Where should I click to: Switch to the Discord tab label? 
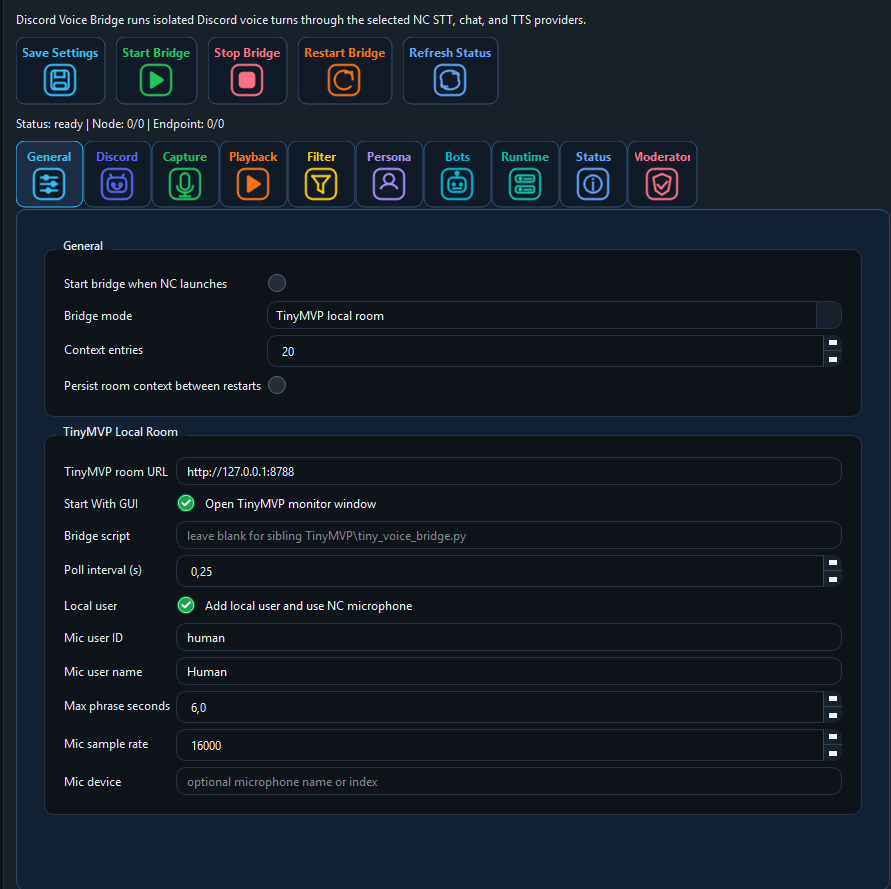coord(117,157)
